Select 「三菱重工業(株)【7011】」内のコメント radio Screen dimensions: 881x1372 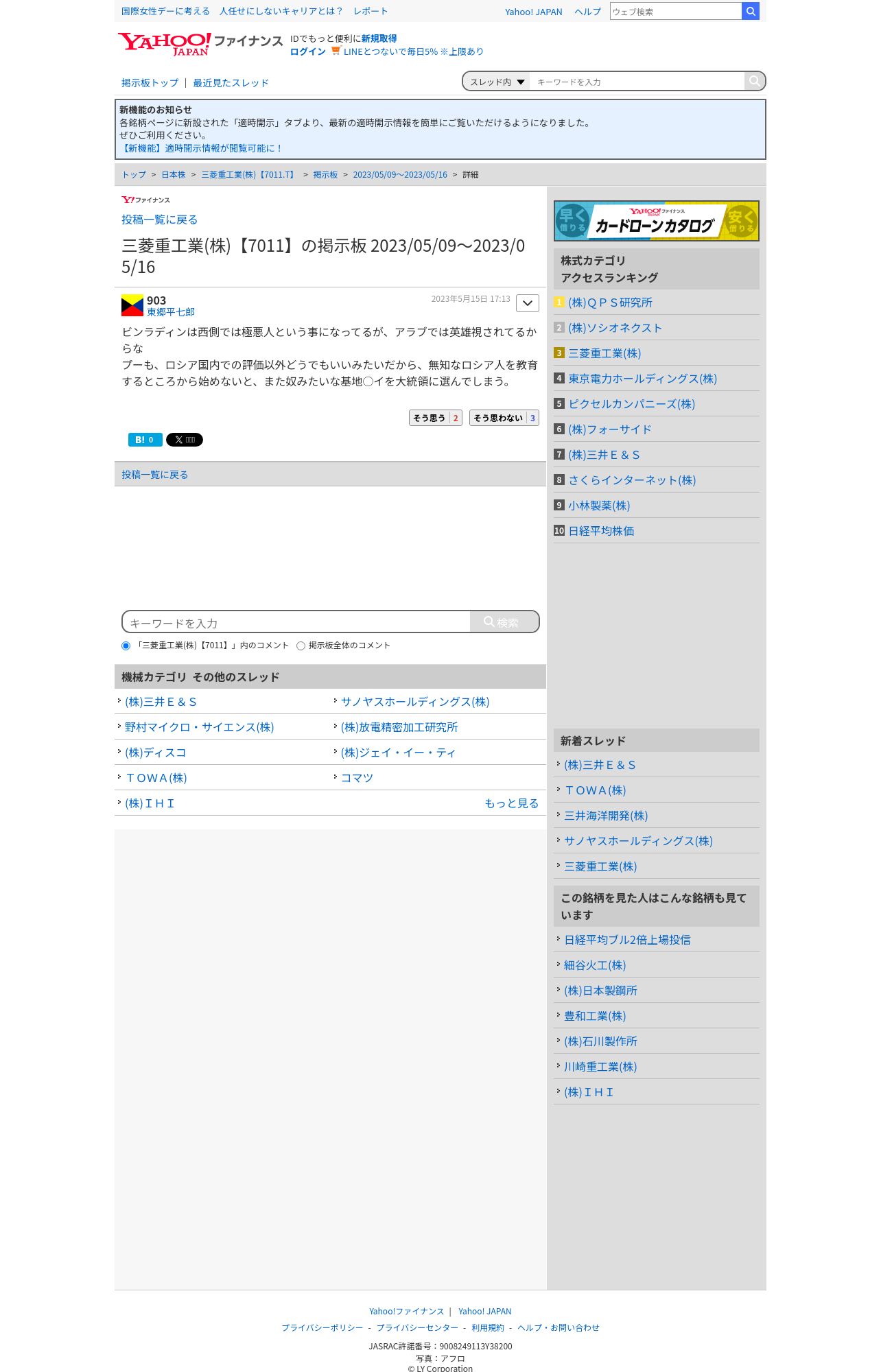126,646
